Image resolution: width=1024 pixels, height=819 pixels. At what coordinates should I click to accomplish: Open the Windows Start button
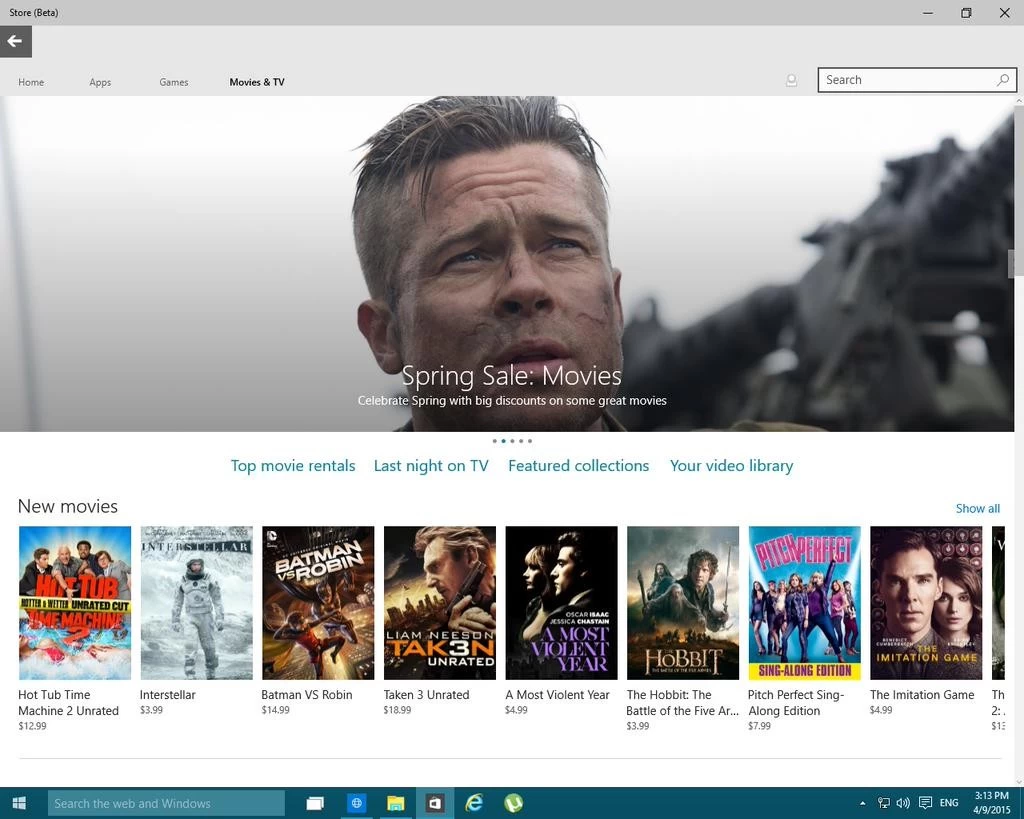[x=19, y=803]
